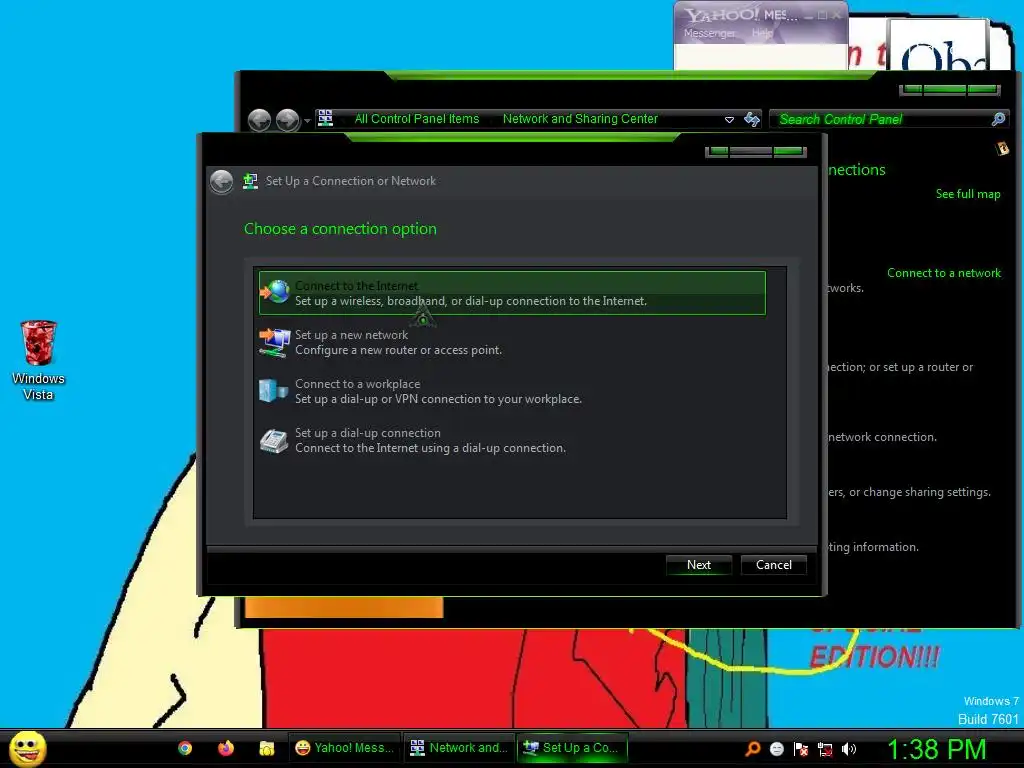Screen dimensions: 1024x768
Task: Click the Back arrow in Control Panel window
Action: click(259, 120)
